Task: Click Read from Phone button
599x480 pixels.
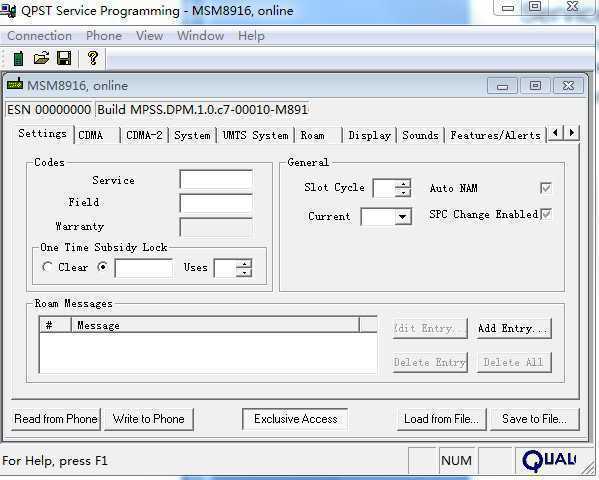Action: [56, 419]
